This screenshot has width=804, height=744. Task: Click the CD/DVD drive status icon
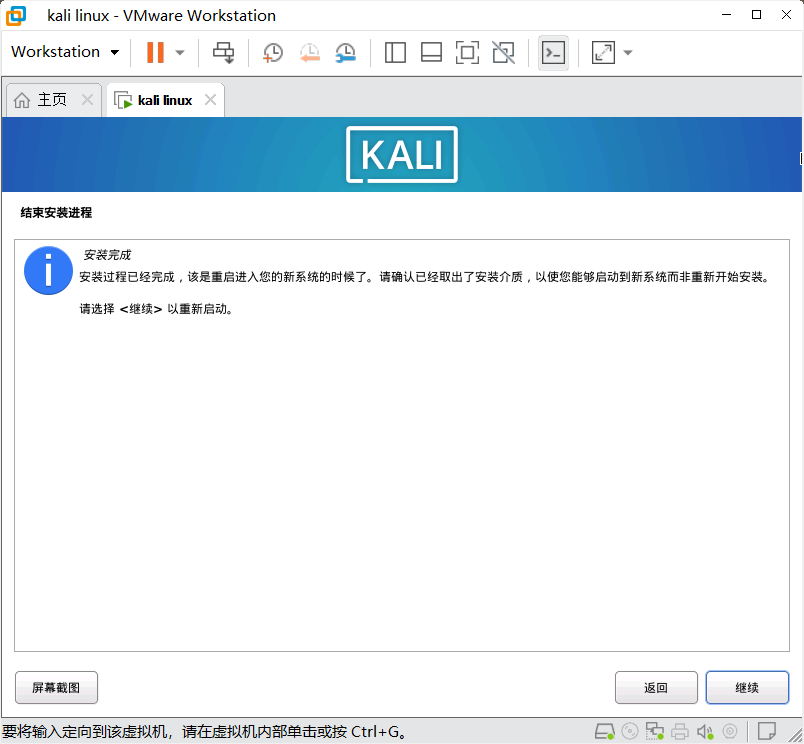point(630,731)
